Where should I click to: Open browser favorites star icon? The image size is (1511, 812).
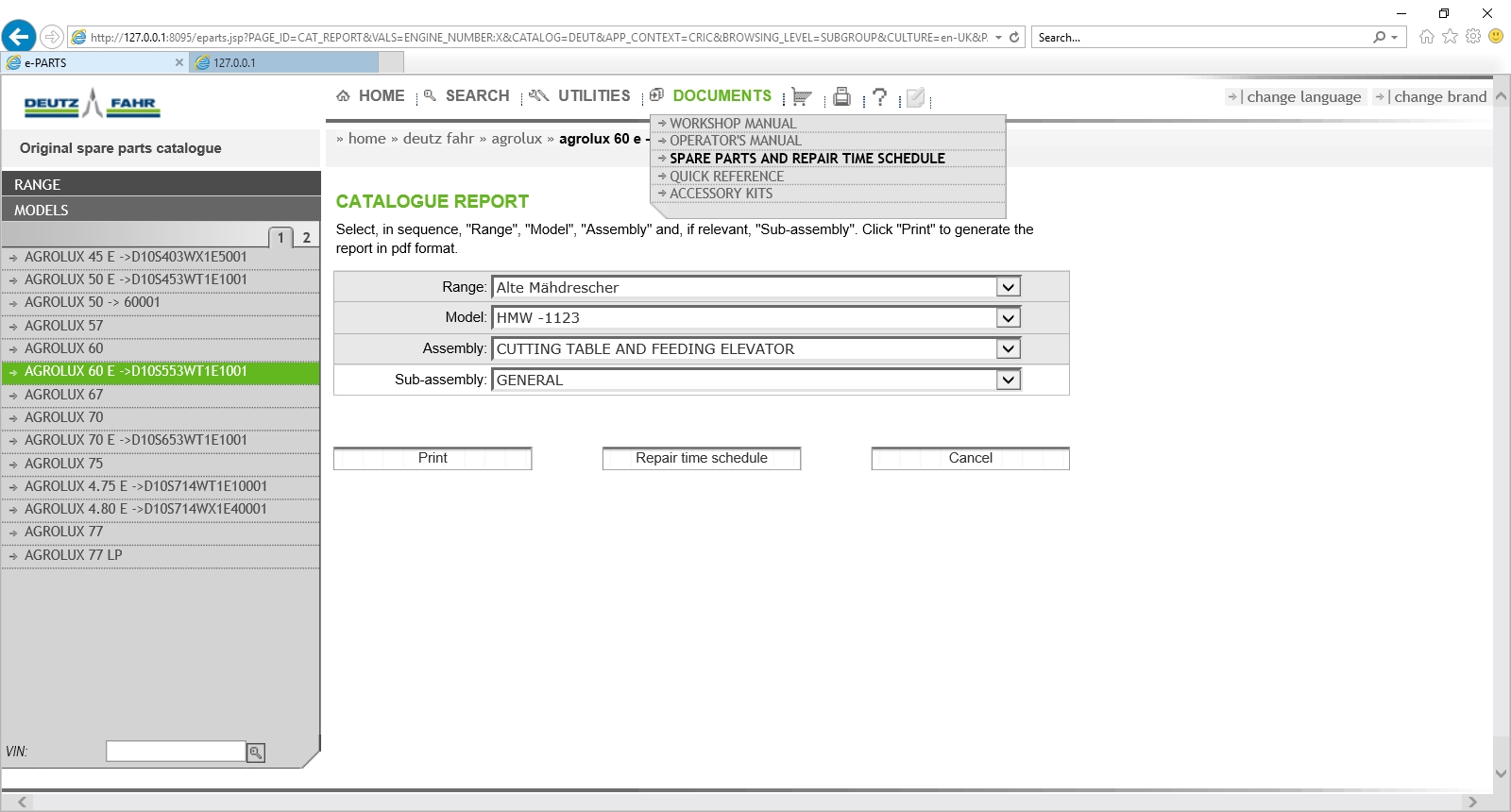pos(1450,37)
